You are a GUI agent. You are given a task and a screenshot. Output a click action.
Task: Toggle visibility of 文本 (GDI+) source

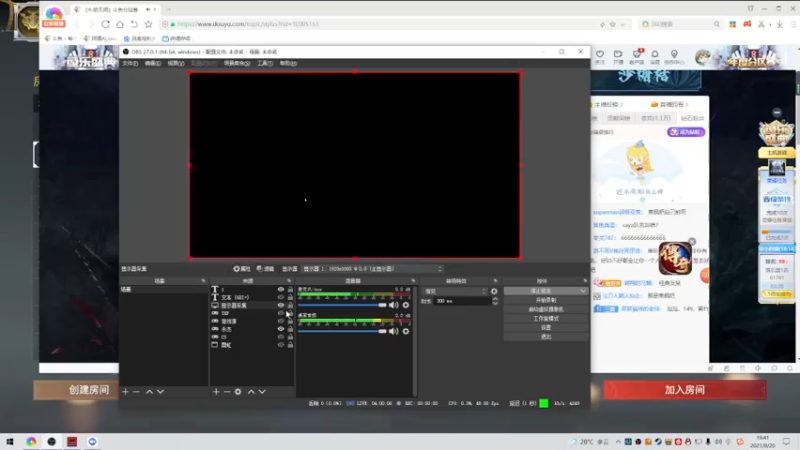coord(281,297)
